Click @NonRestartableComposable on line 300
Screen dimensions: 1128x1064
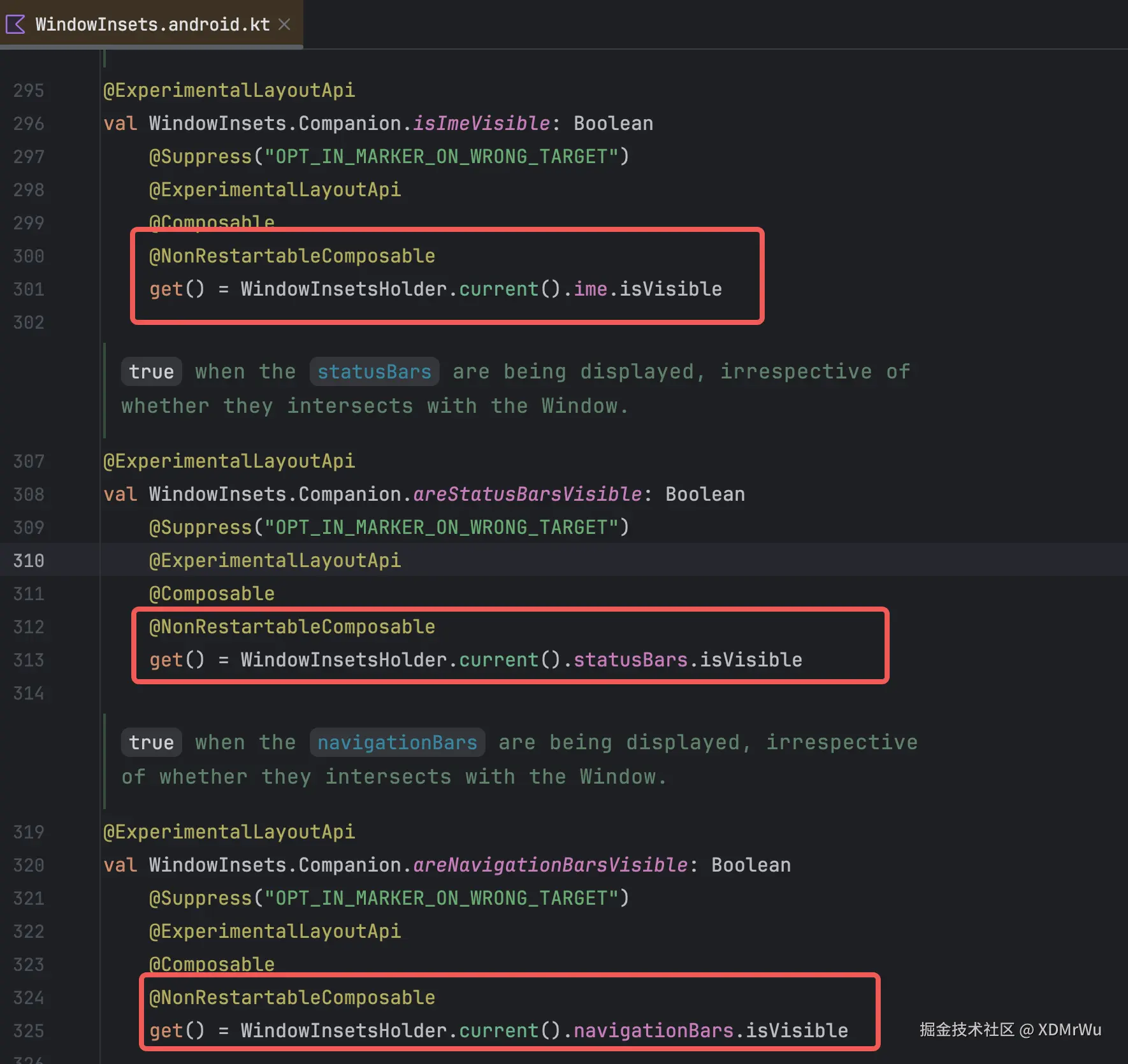click(x=292, y=255)
